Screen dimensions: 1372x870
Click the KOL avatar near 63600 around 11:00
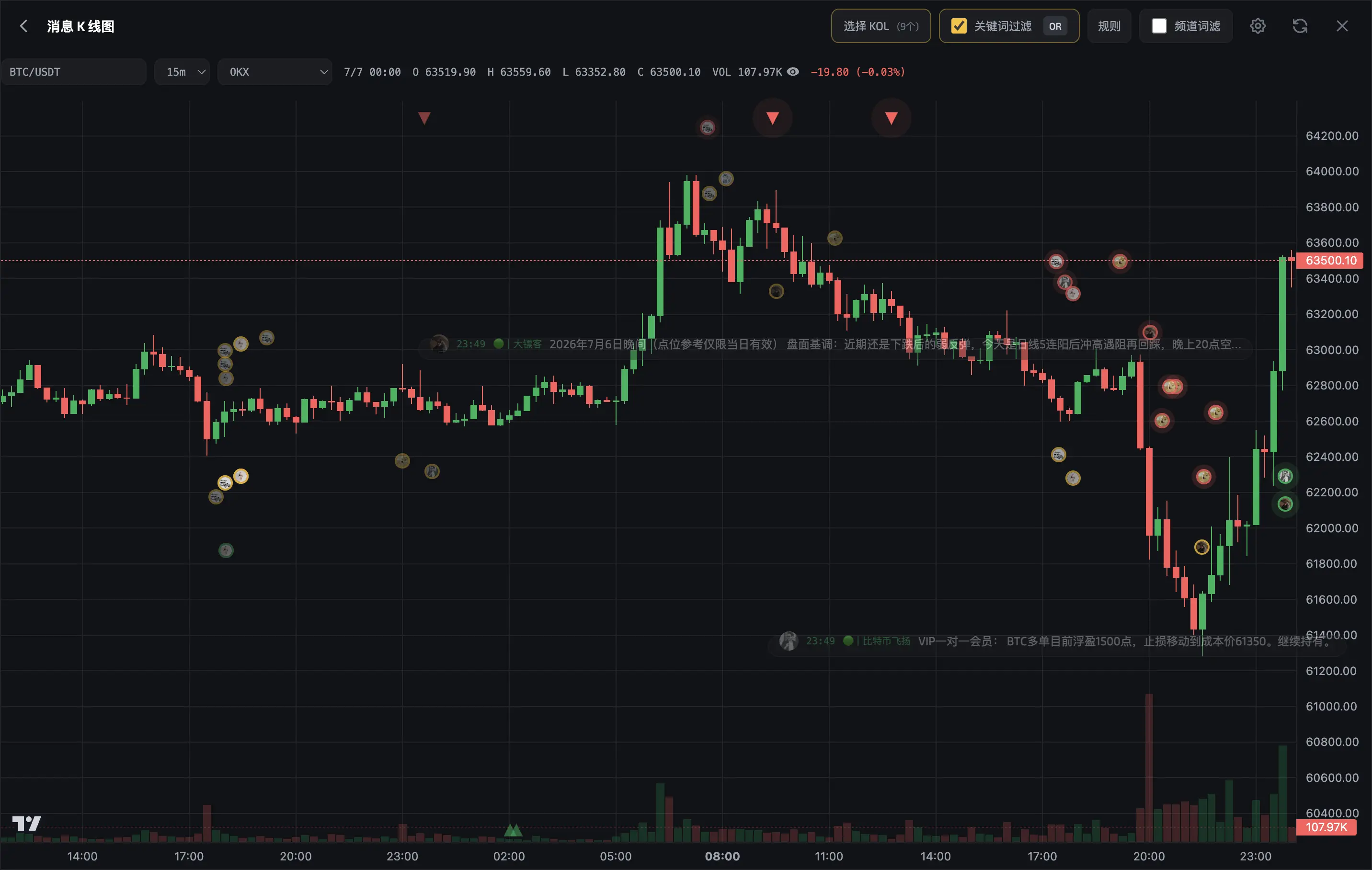point(835,238)
